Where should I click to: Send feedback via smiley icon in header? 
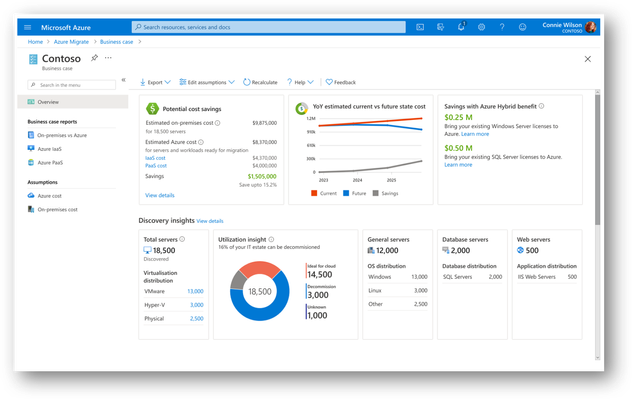point(522,27)
